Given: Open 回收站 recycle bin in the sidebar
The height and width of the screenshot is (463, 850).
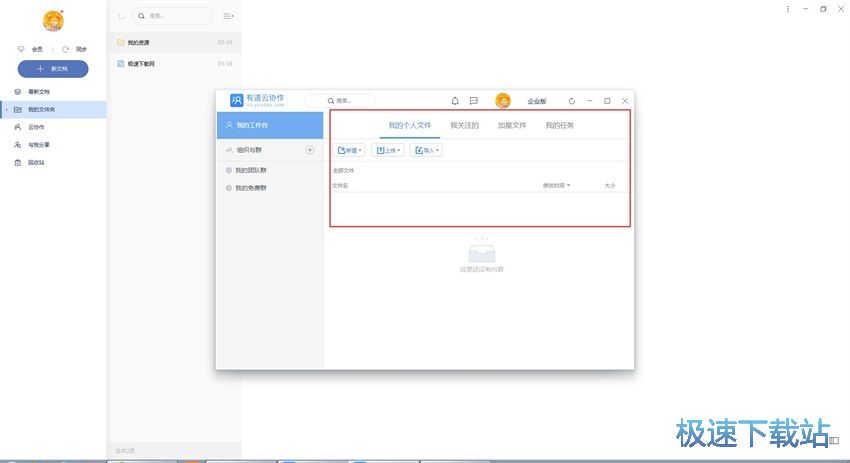Looking at the screenshot, I should [53, 163].
